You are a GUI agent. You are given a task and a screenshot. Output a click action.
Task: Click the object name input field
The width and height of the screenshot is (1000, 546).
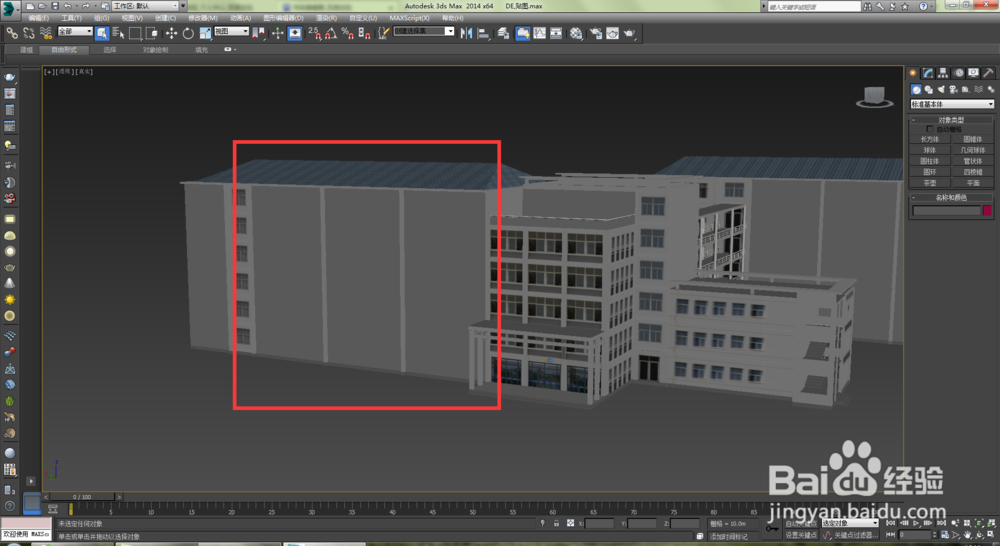[946, 210]
